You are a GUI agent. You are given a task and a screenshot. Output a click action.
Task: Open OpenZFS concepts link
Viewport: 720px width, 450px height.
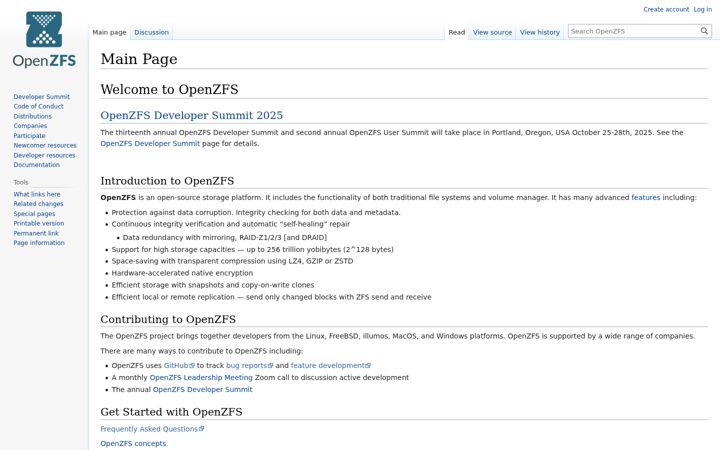133,444
